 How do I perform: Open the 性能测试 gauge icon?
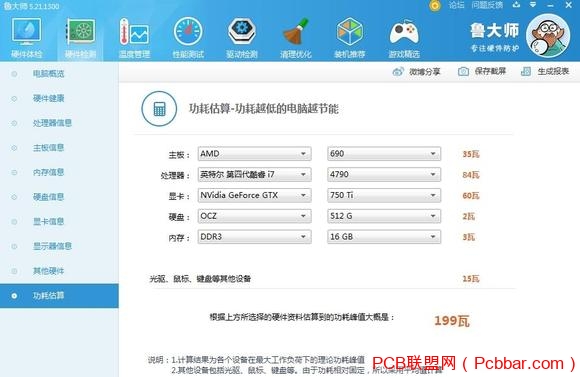[188, 32]
